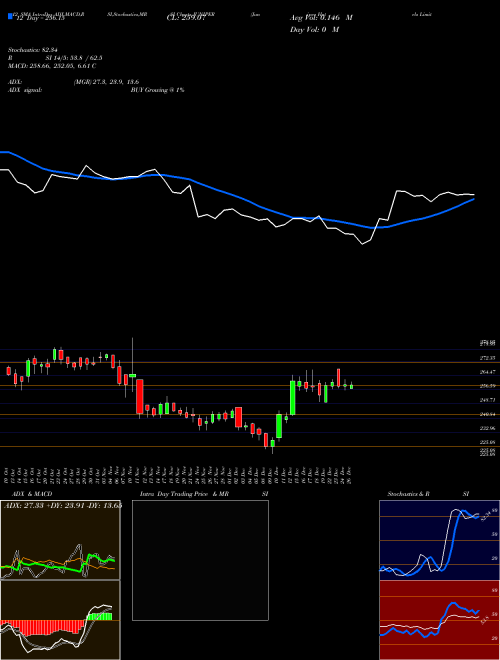Screen dimensions: 500x660
Task: Click the tall green candlestick after the December low
Action: (293, 398)
